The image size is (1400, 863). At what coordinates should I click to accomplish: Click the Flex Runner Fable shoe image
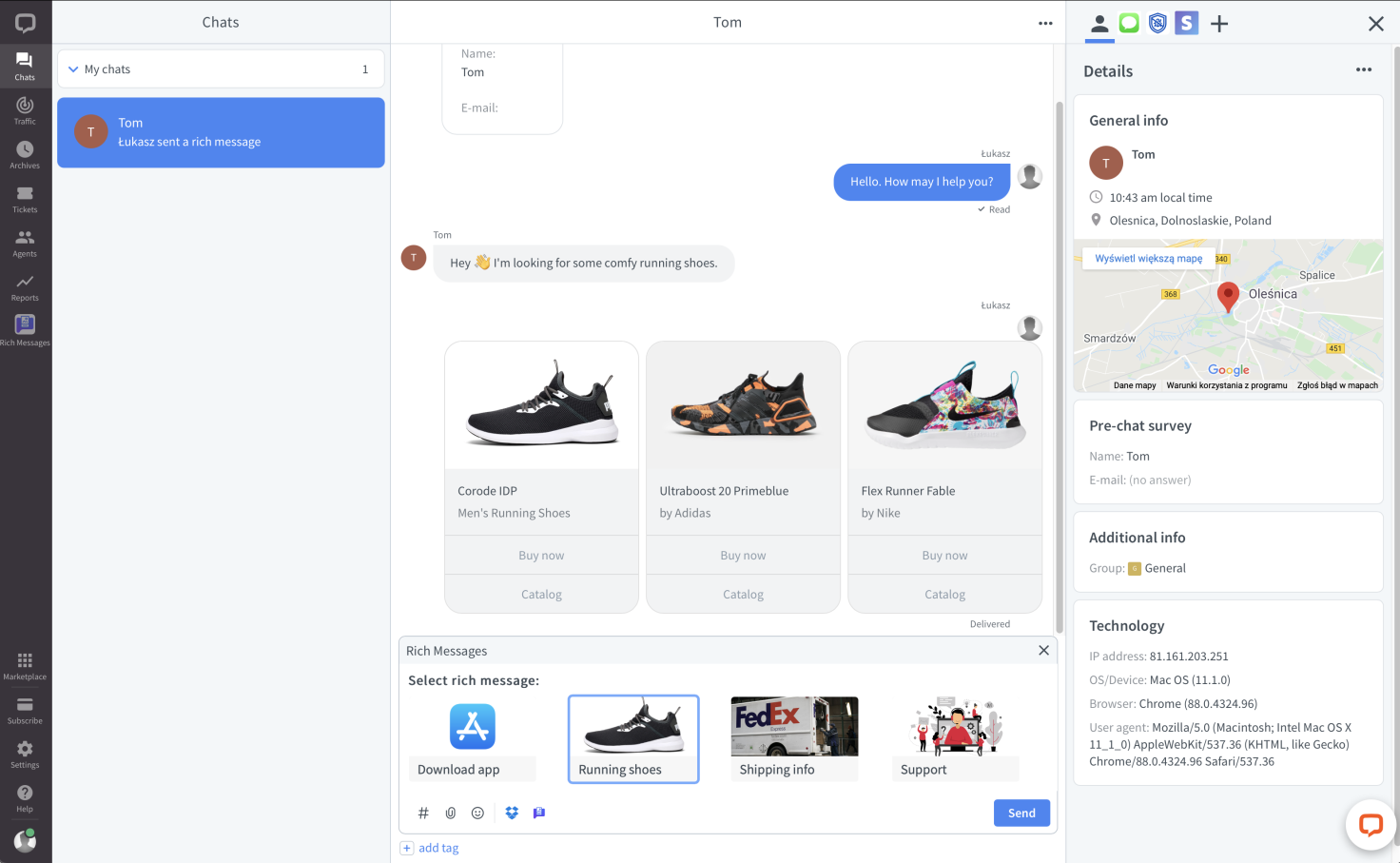click(944, 405)
